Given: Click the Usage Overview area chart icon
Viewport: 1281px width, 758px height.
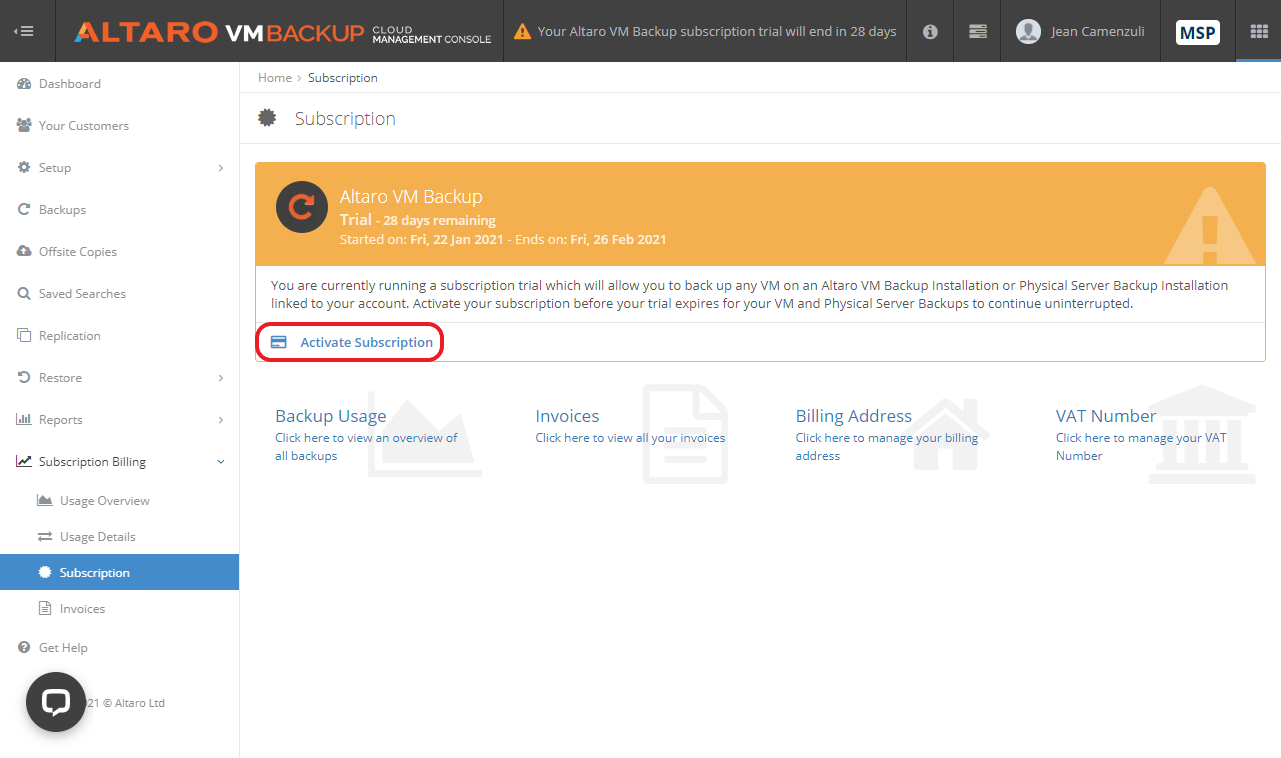Looking at the screenshot, I should pyautogui.click(x=44, y=500).
